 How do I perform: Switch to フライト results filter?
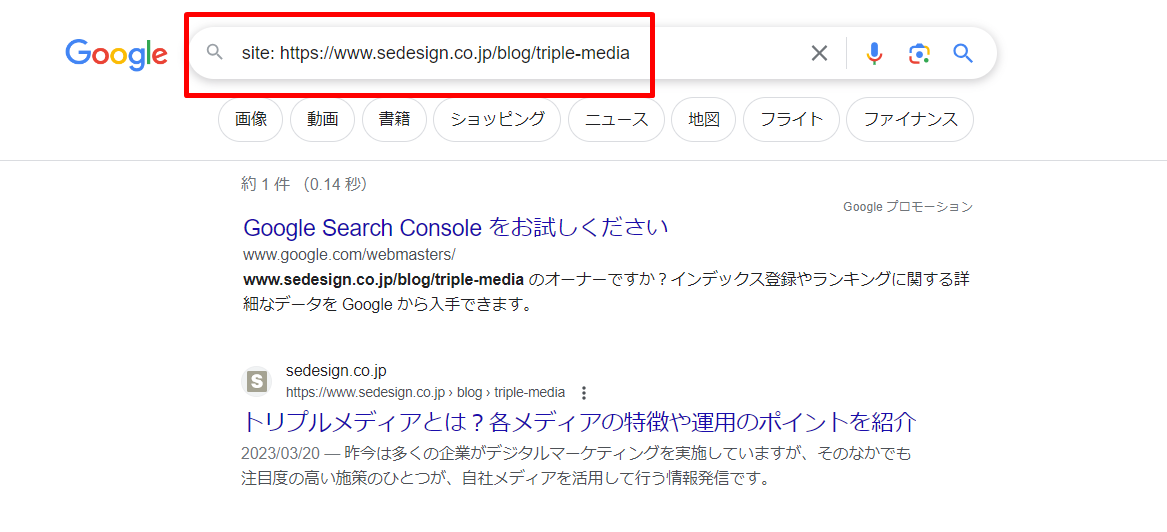[791, 119]
